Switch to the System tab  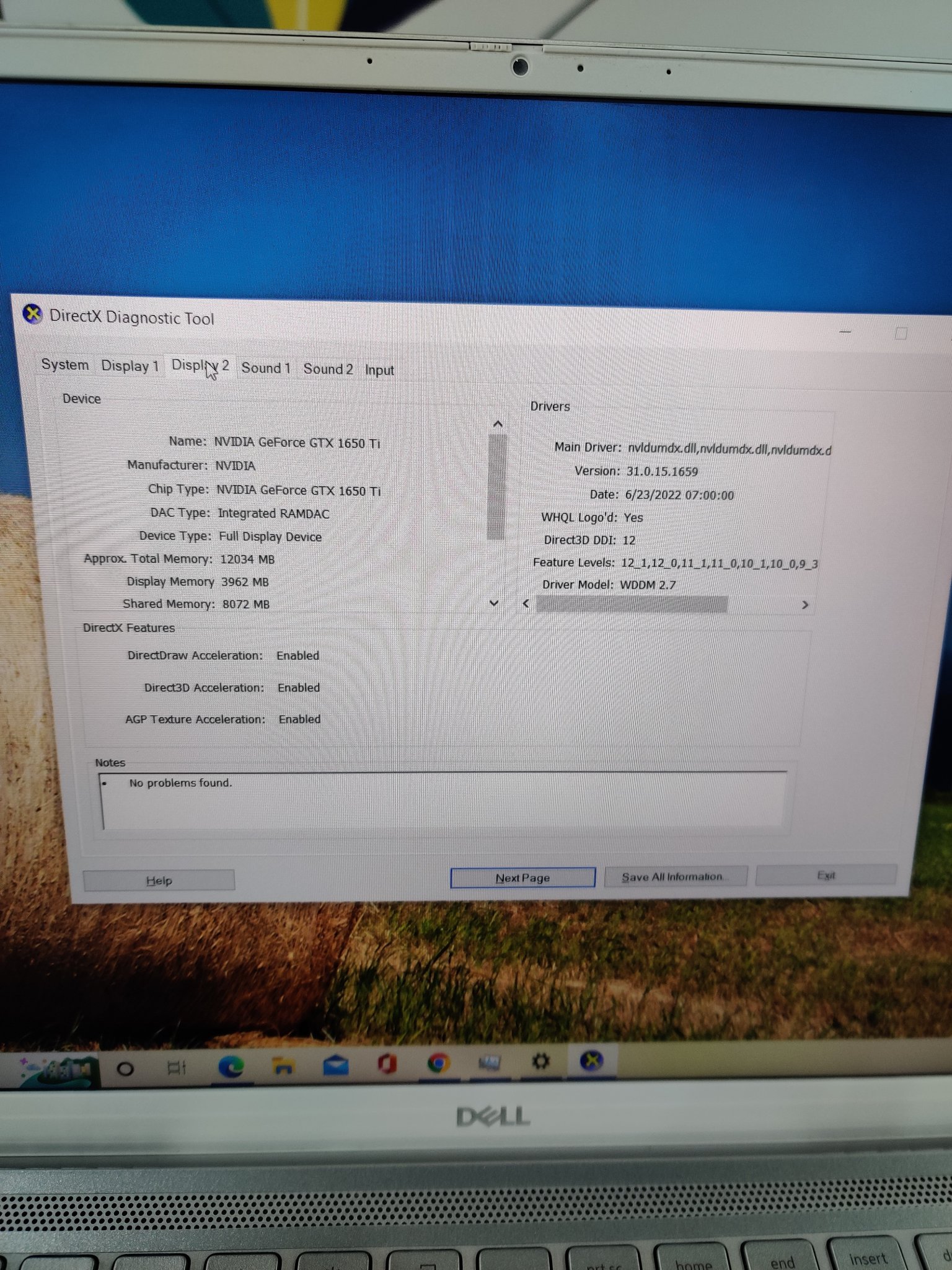pos(65,365)
